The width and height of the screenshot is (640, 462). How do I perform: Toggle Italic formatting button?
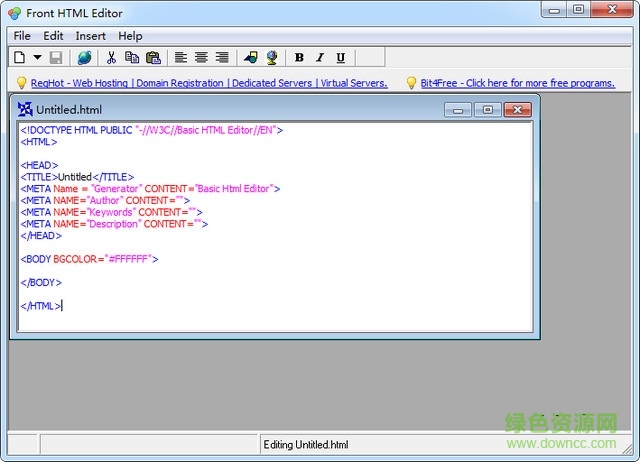[x=320, y=58]
